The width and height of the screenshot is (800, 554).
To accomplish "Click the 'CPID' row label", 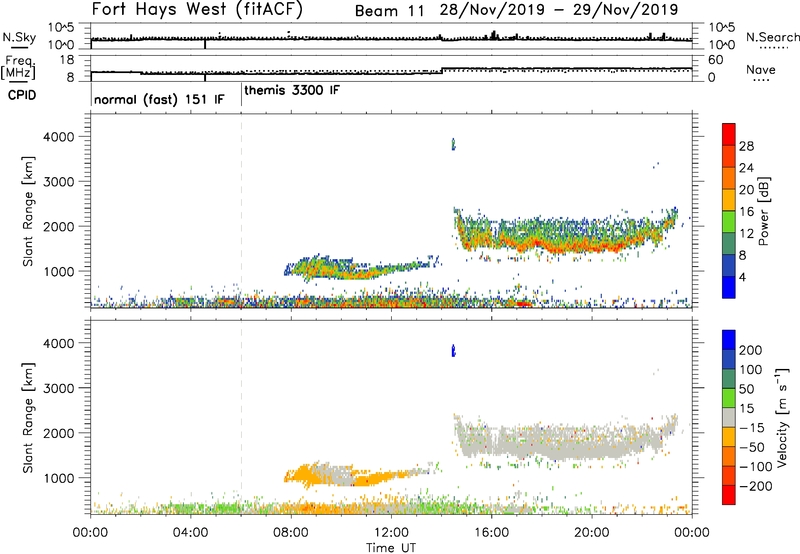I will point(22,95).
